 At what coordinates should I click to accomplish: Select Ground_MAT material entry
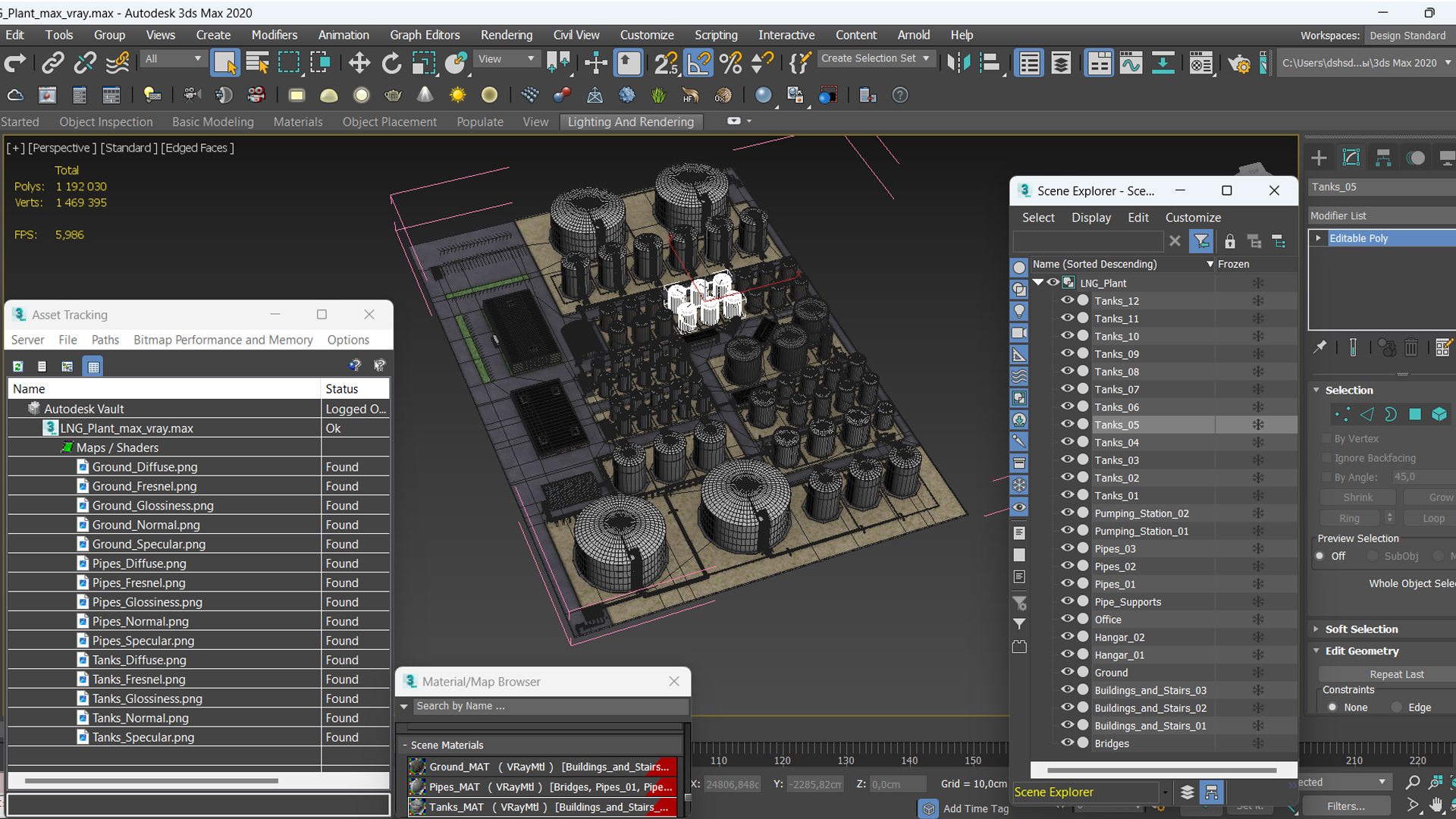click(x=542, y=767)
